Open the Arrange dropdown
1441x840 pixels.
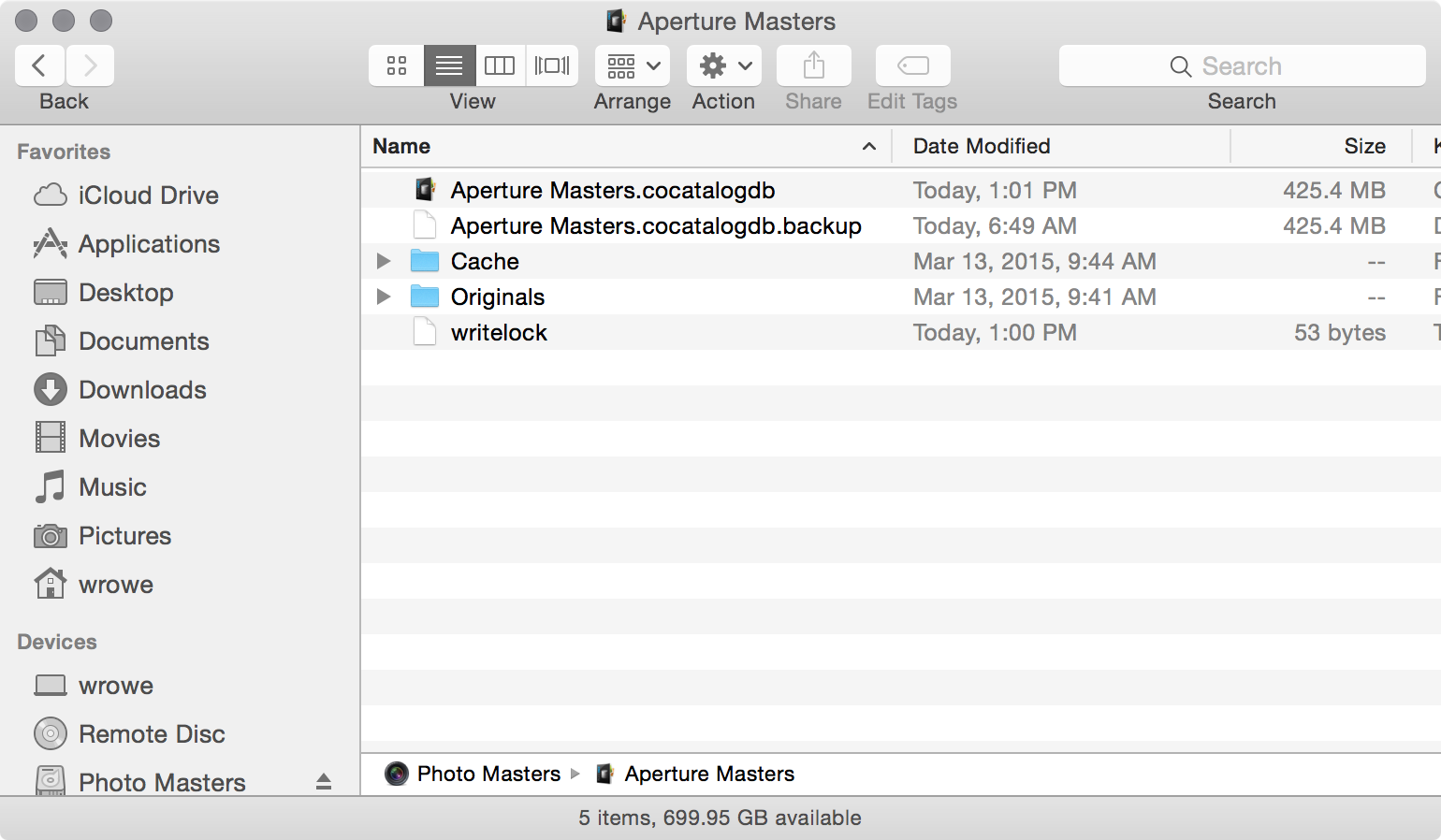point(633,65)
